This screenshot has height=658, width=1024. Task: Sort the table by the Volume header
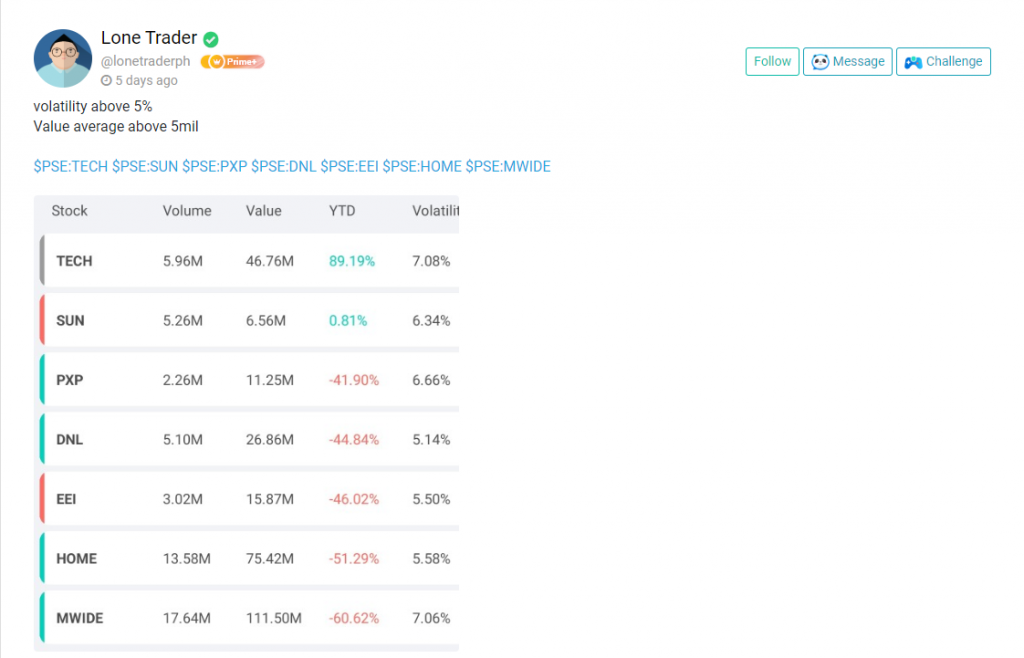tap(186, 211)
